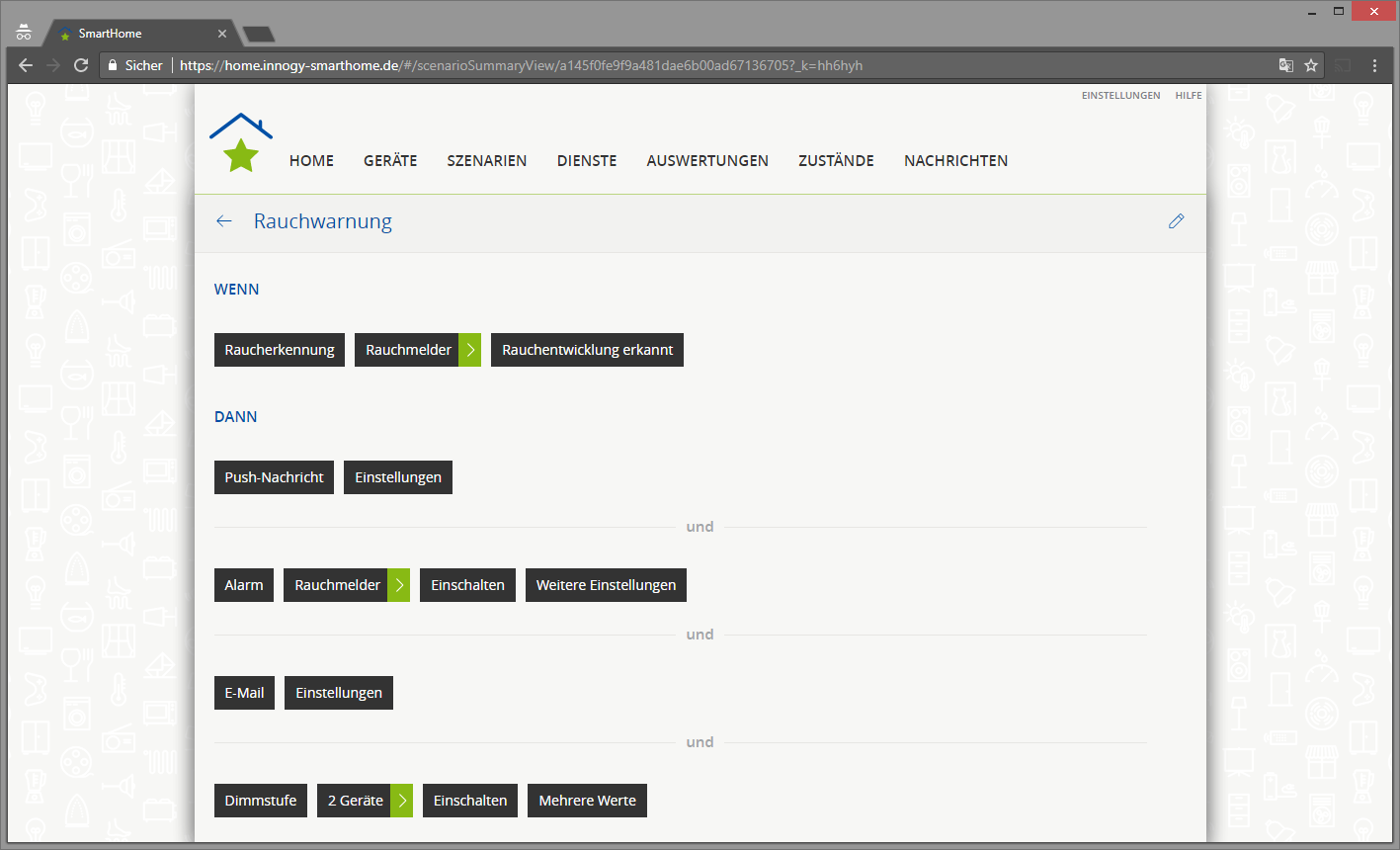Click the pencil edit icon for Rauchwarnung
The width and height of the screenshot is (1400, 850).
[1176, 221]
